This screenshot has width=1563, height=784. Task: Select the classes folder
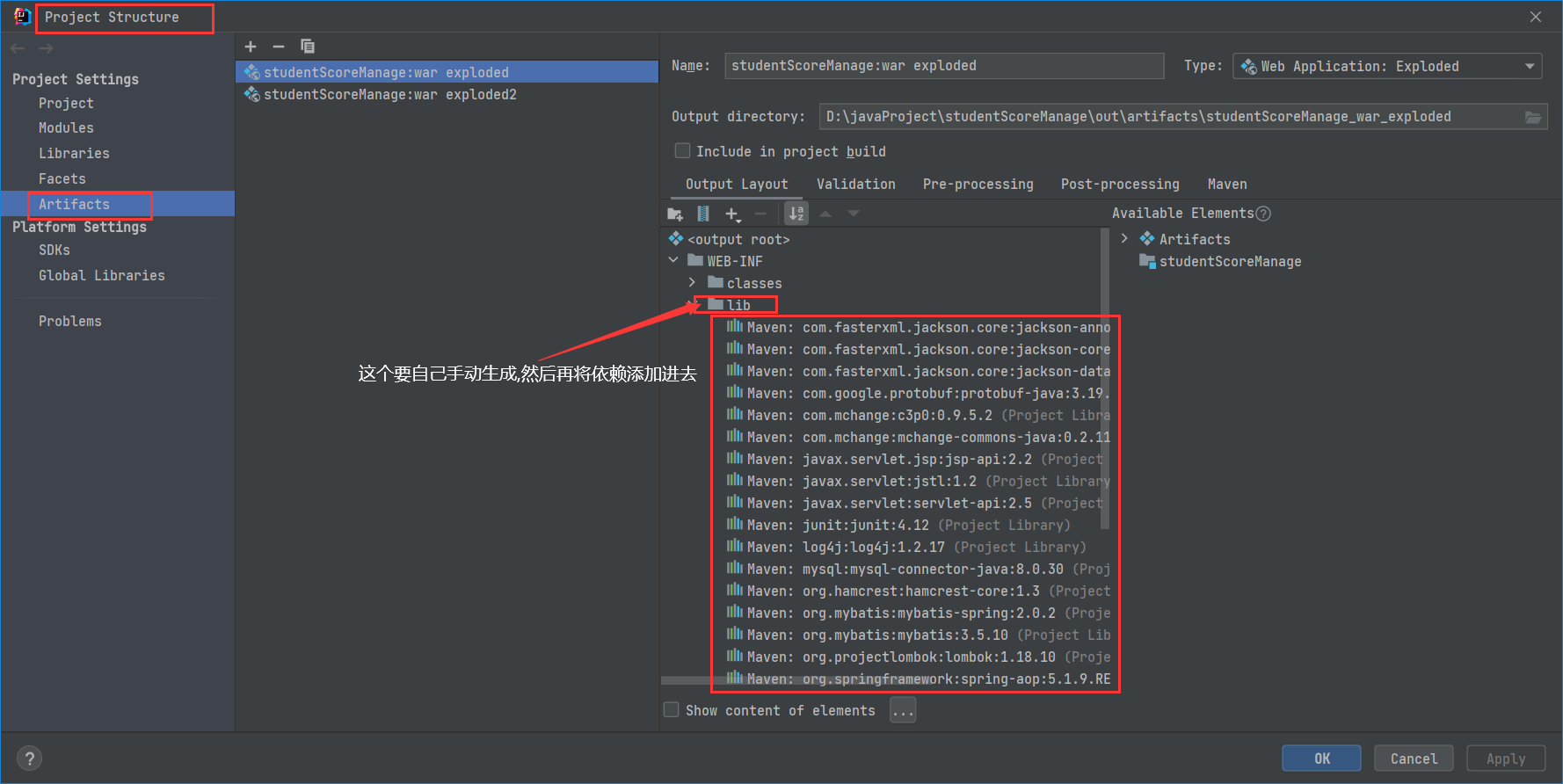coord(745,283)
